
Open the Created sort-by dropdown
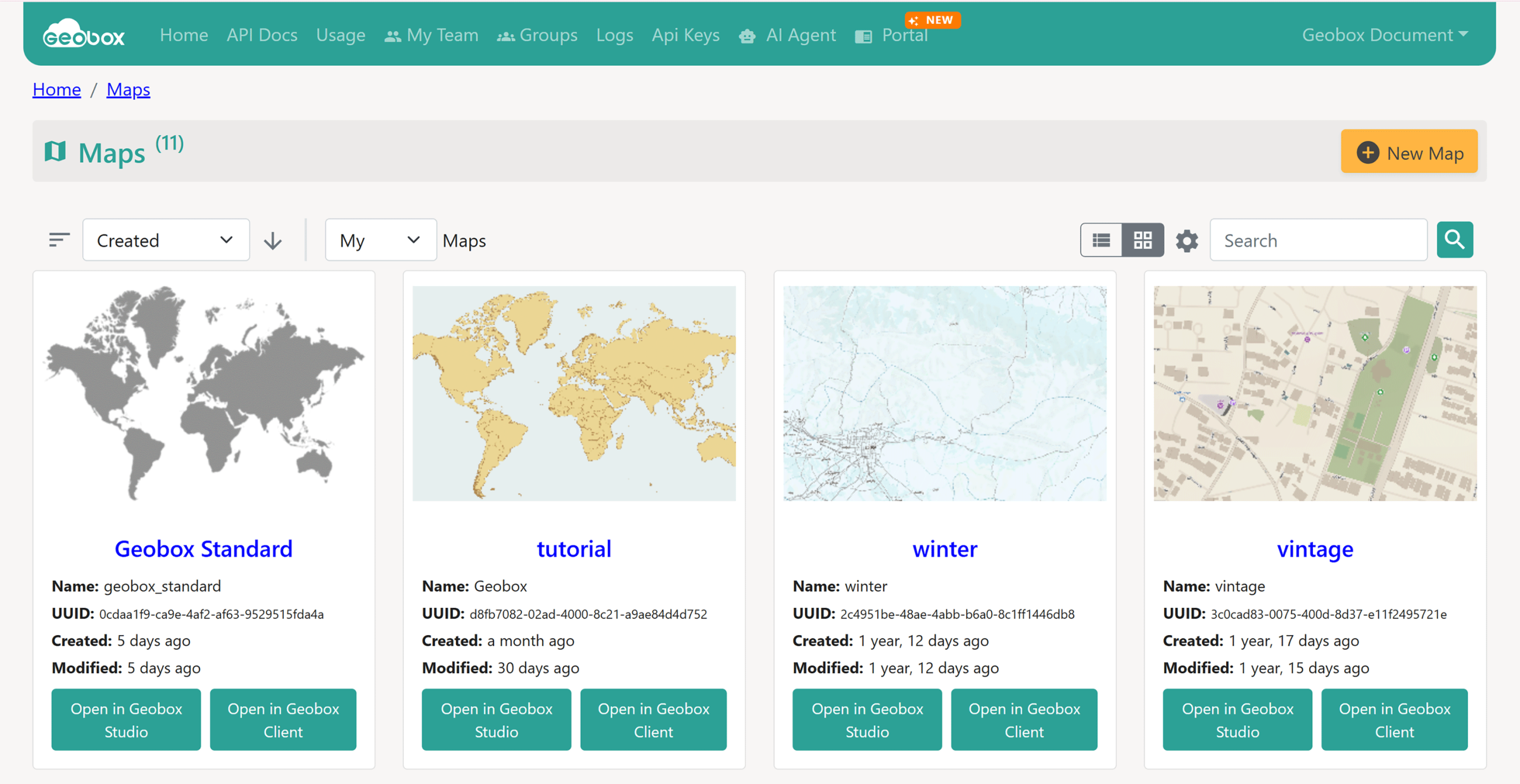tap(166, 240)
